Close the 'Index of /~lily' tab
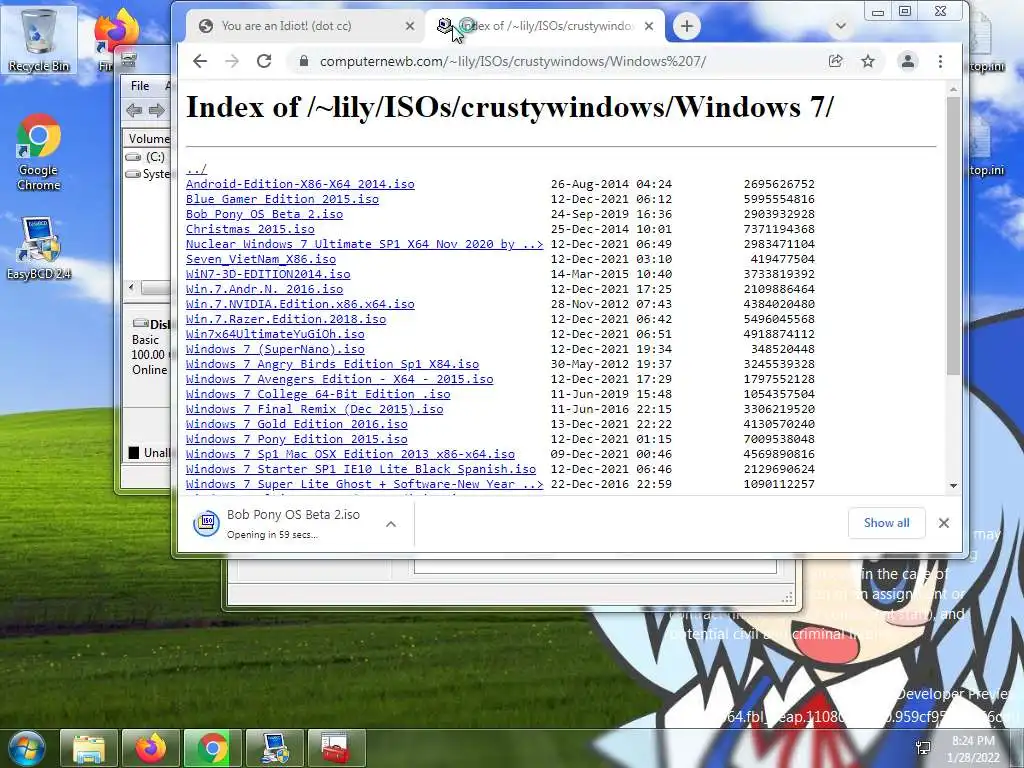 tap(648, 26)
